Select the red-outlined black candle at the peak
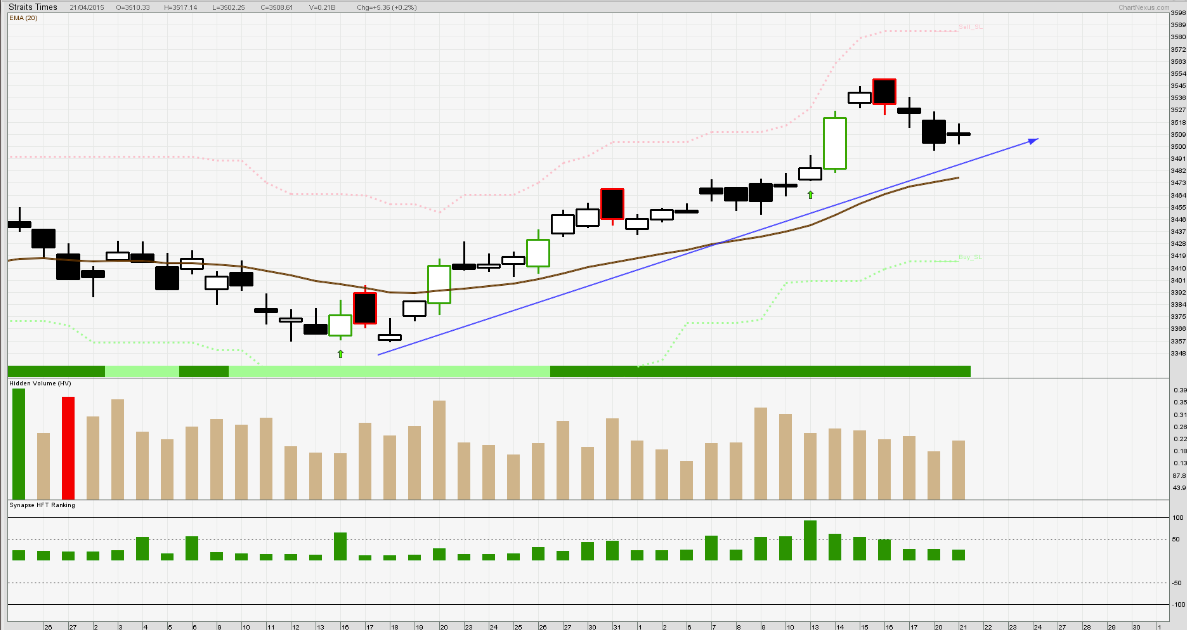The image size is (1187, 630). pyautogui.click(x=884, y=91)
